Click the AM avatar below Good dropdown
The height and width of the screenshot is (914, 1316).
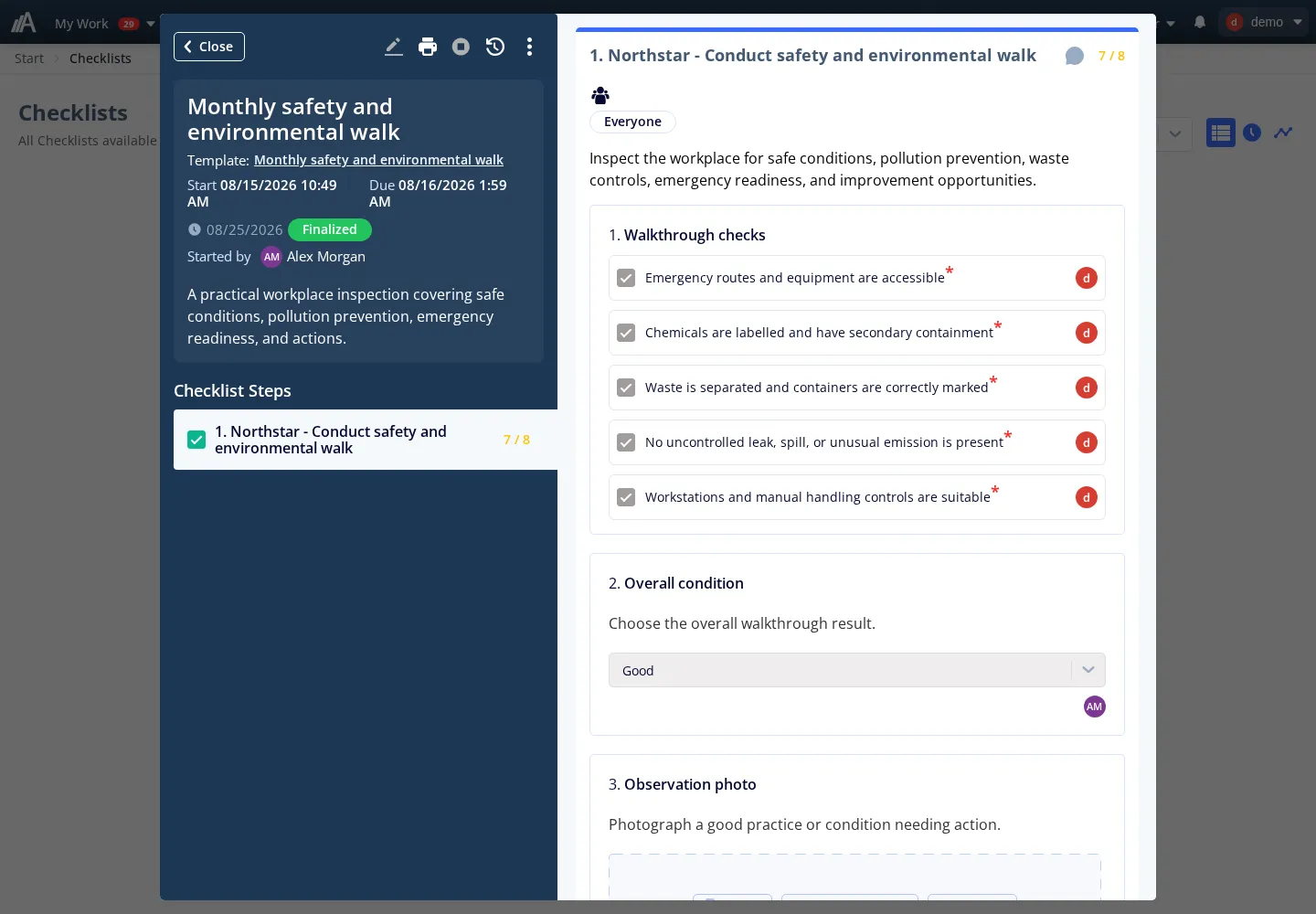[x=1095, y=707]
